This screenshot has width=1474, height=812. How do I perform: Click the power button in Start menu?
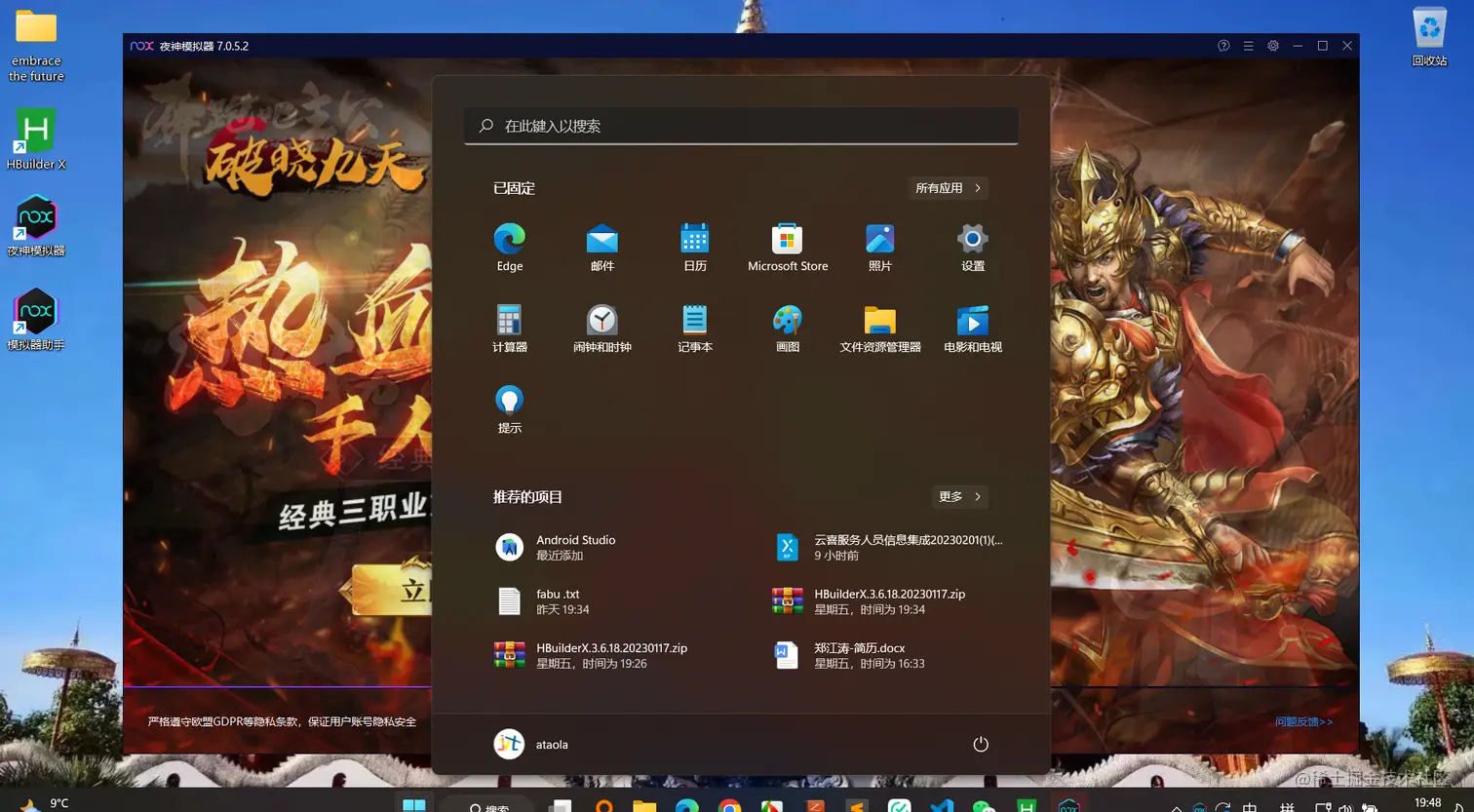(x=981, y=744)
